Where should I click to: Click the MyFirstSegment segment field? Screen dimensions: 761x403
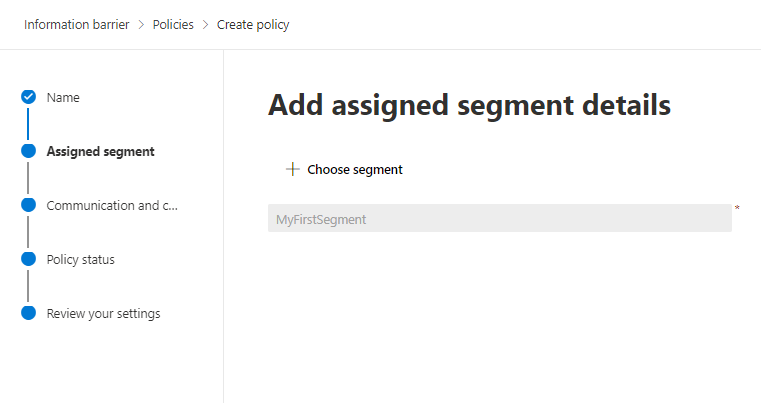pyautogui.click(x=499, y=218)
